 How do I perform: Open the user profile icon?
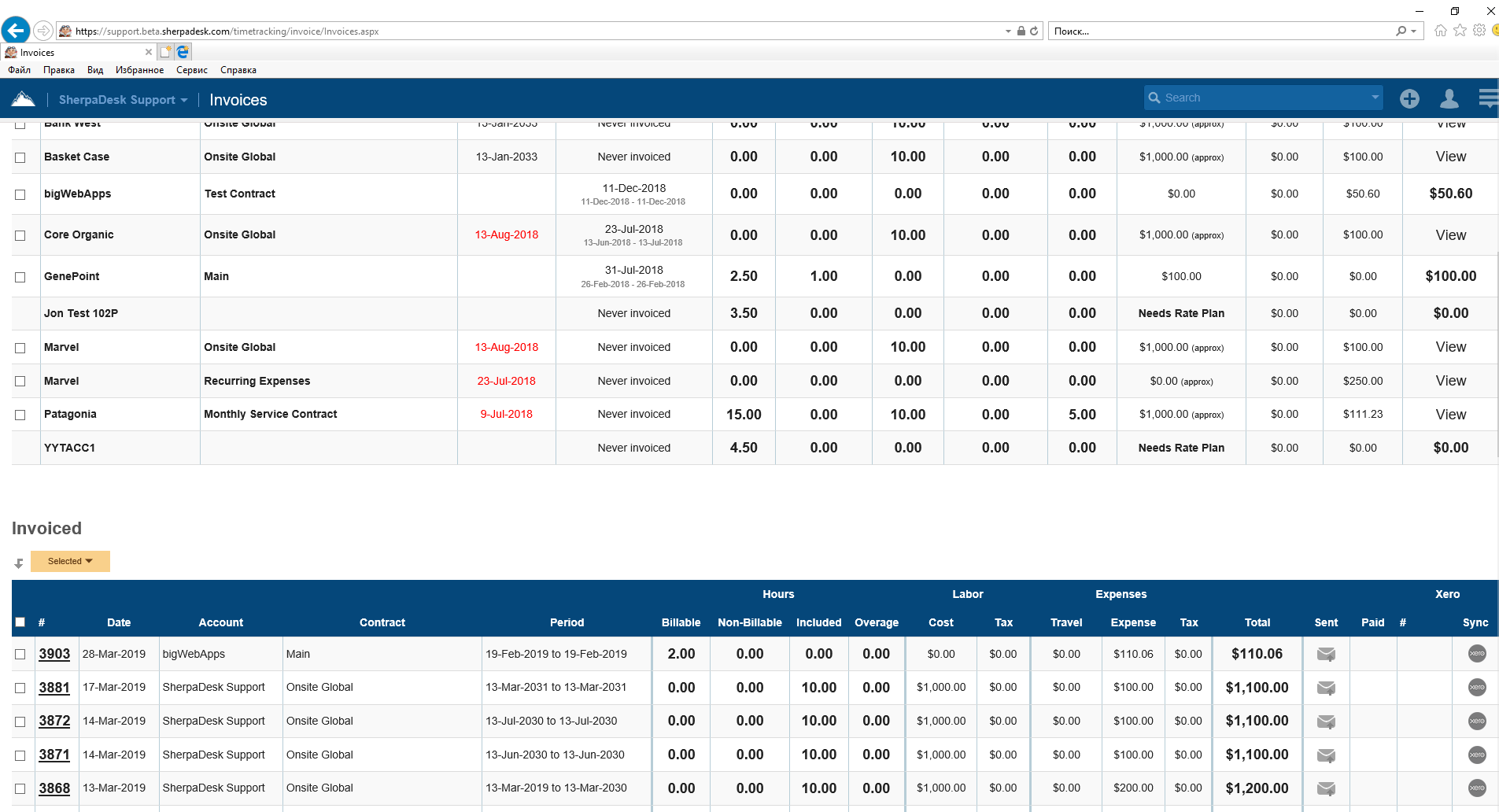point(1449,99)
